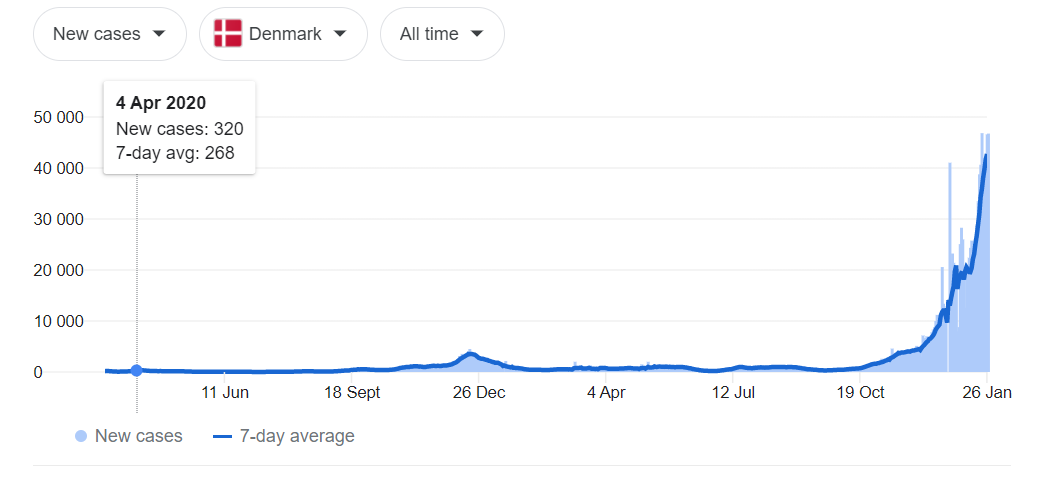
Task: Click the 50 000 y-axis label
Action: coord(58,117)
